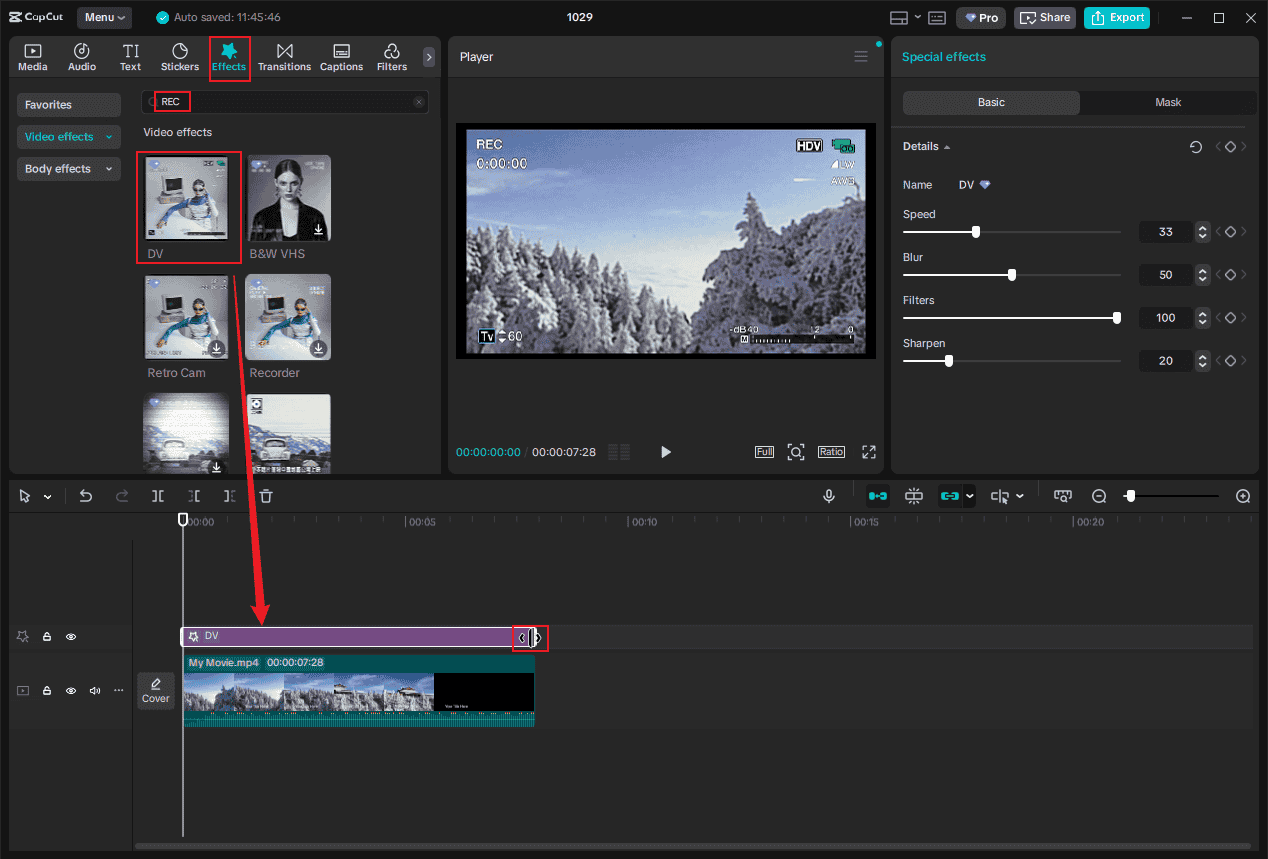Select the Body effects category

68,168
